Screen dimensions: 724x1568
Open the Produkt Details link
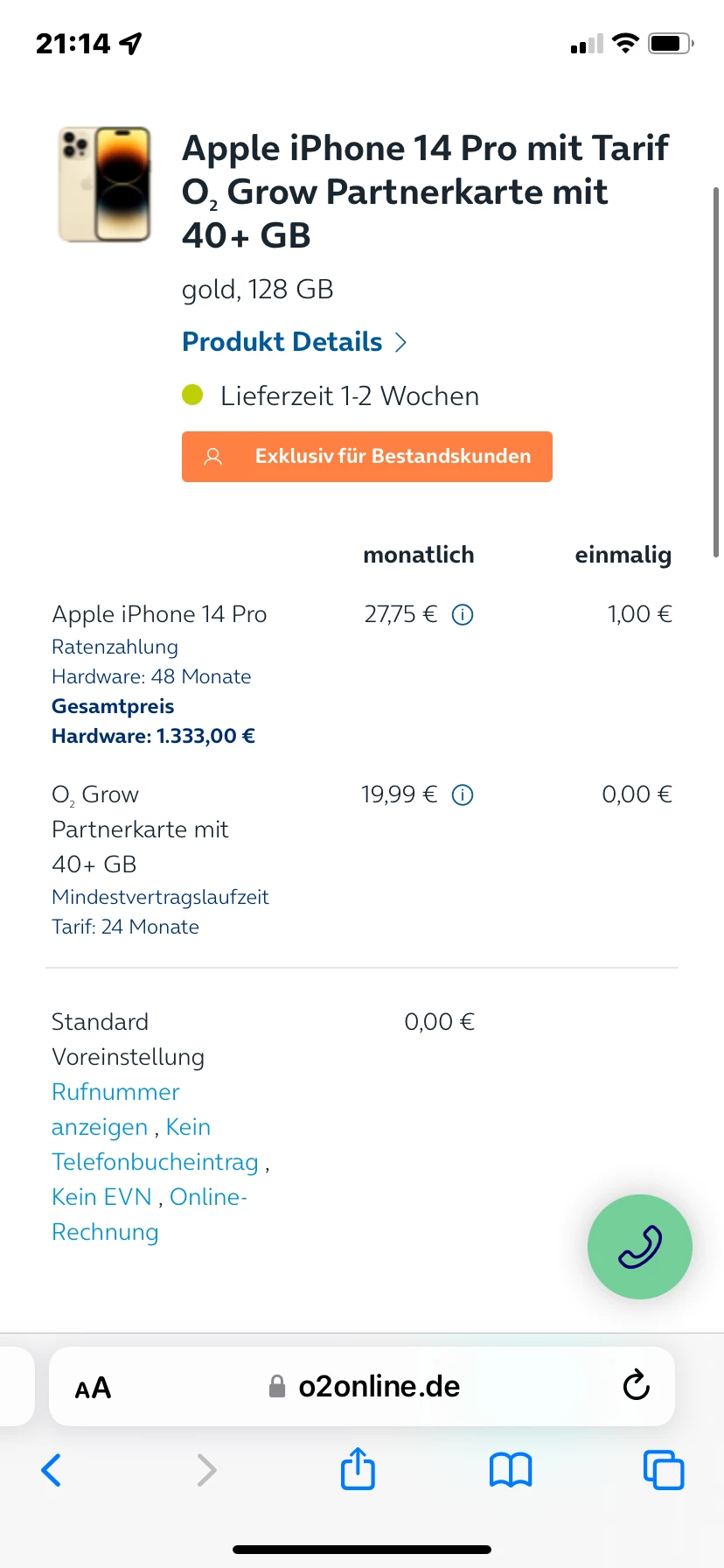(282, 341)
